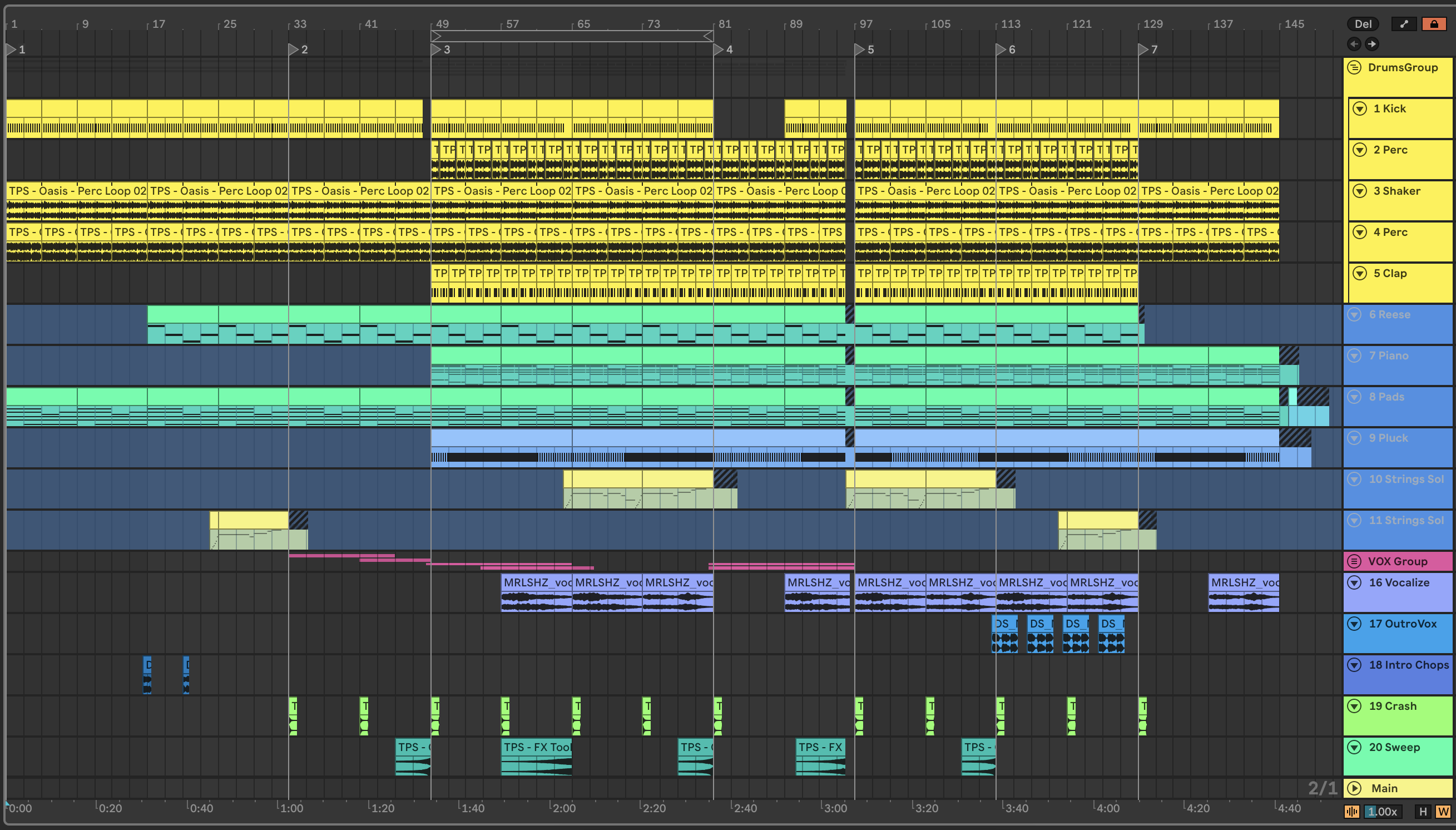Unfold the 4 Perc track
This screenshot has width=1456, height=830.
1360,232
